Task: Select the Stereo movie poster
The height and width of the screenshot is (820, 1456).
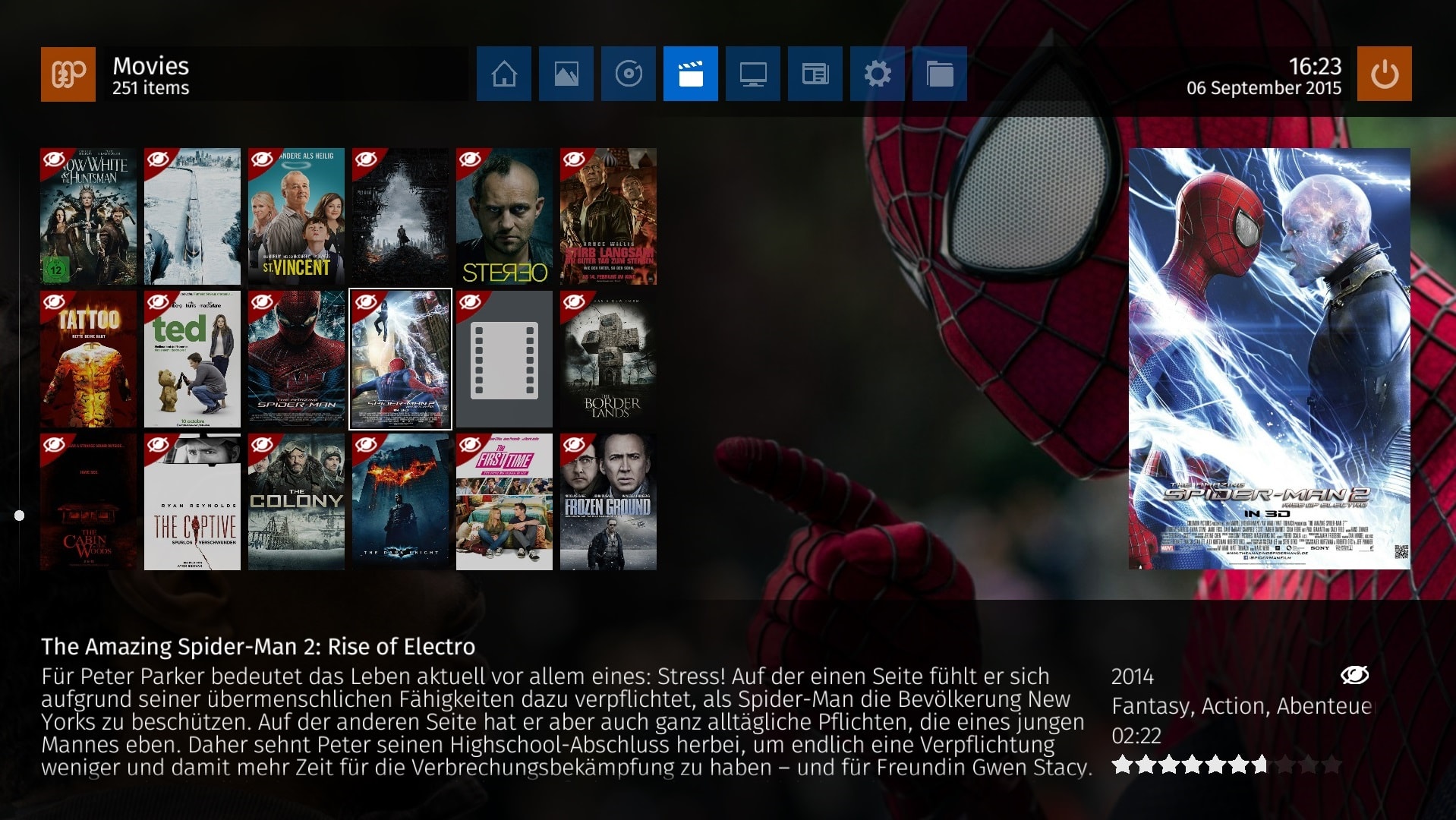Action: coord(504,216)
